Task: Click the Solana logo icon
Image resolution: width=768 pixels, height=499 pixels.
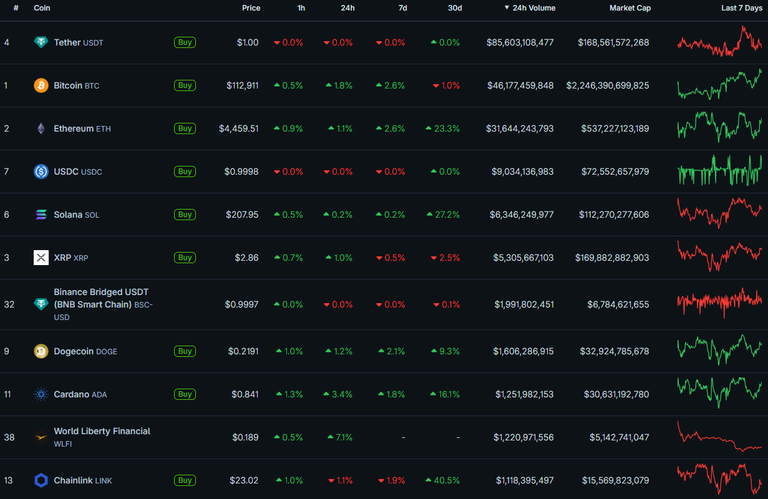Action: pos(41,214)
